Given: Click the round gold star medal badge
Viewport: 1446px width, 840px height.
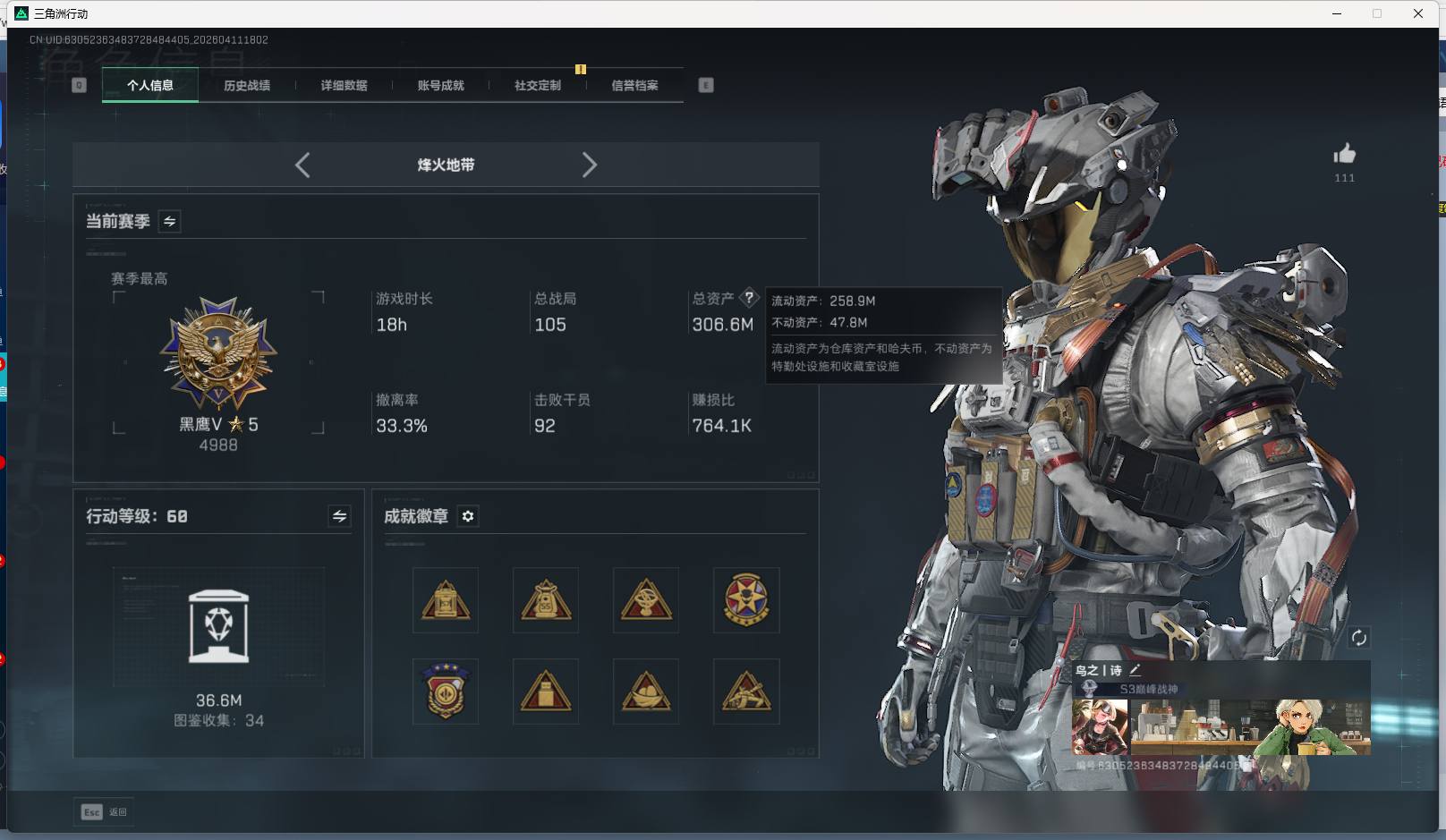Looking at the screenshot, I should (746, 600).
